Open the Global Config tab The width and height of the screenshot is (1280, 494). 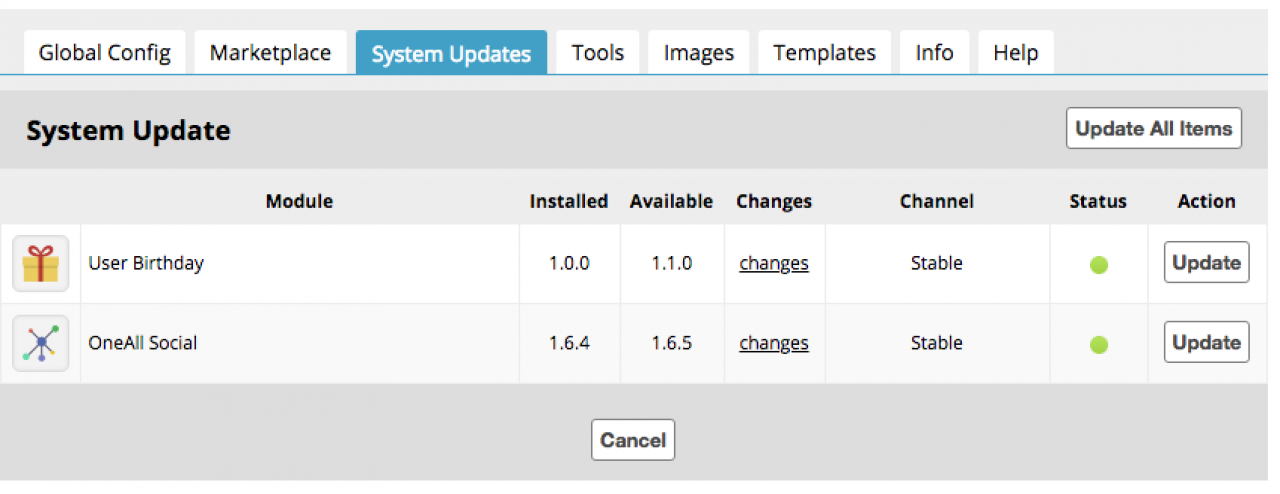[104, 53]
